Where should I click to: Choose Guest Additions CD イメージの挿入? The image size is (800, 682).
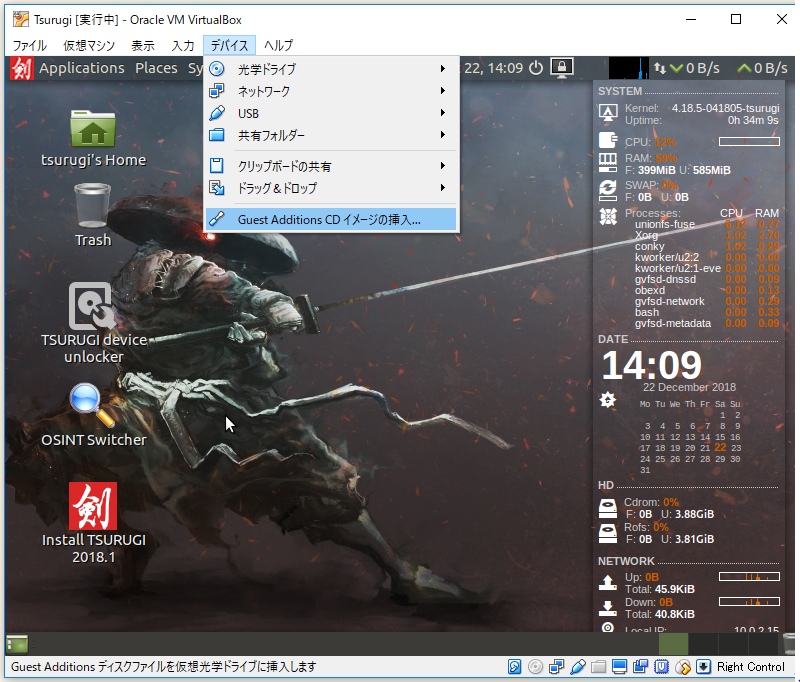coord(332,219)
